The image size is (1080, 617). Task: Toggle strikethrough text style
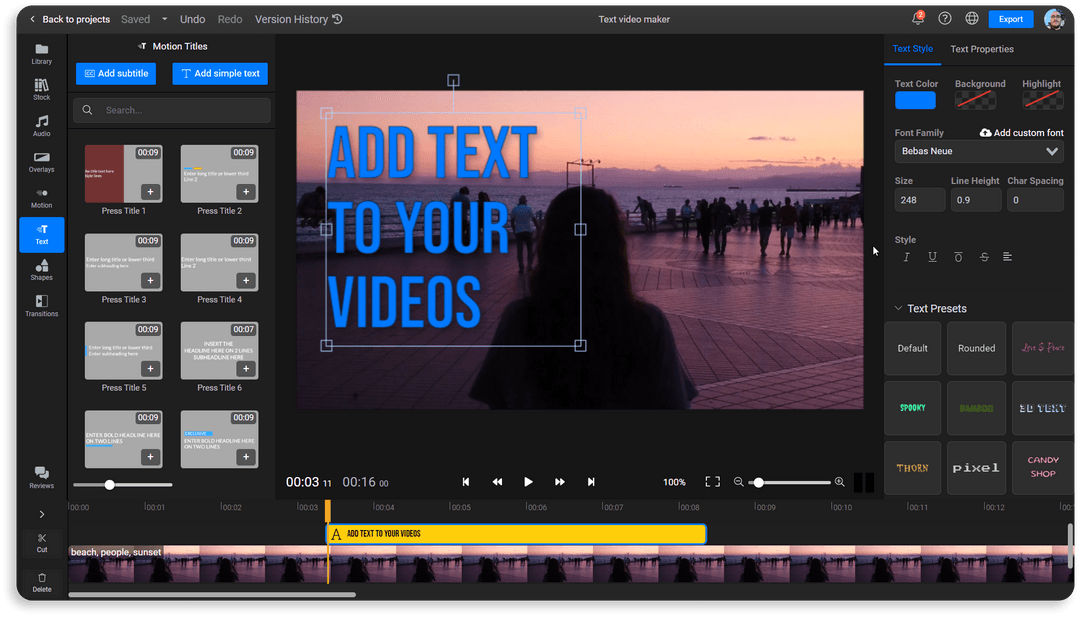click(x=984, y=257)
